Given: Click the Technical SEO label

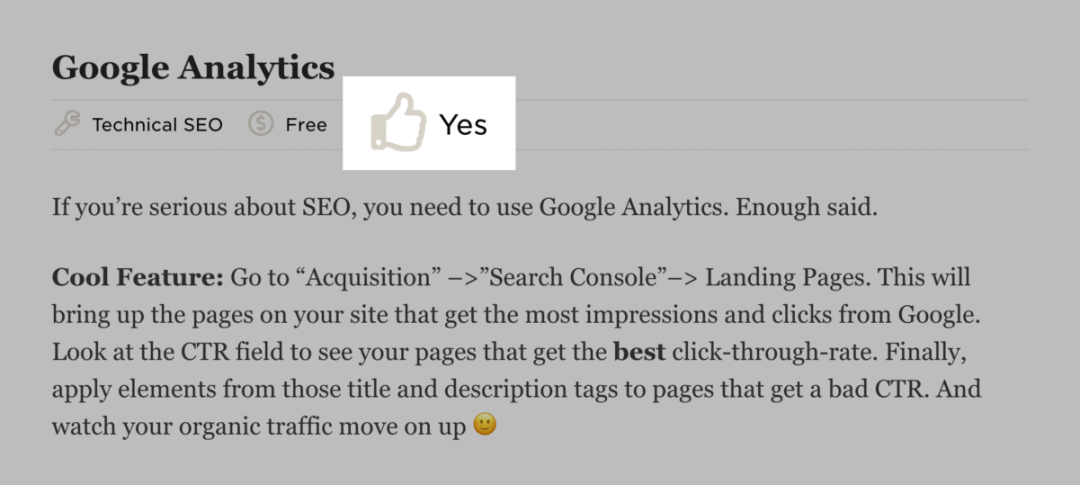Looking at the screenshot, I should coord(158,125).
